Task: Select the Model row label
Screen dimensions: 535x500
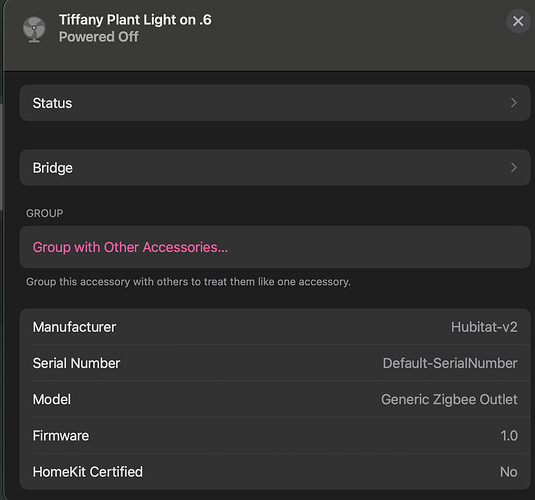Action: 52,399
